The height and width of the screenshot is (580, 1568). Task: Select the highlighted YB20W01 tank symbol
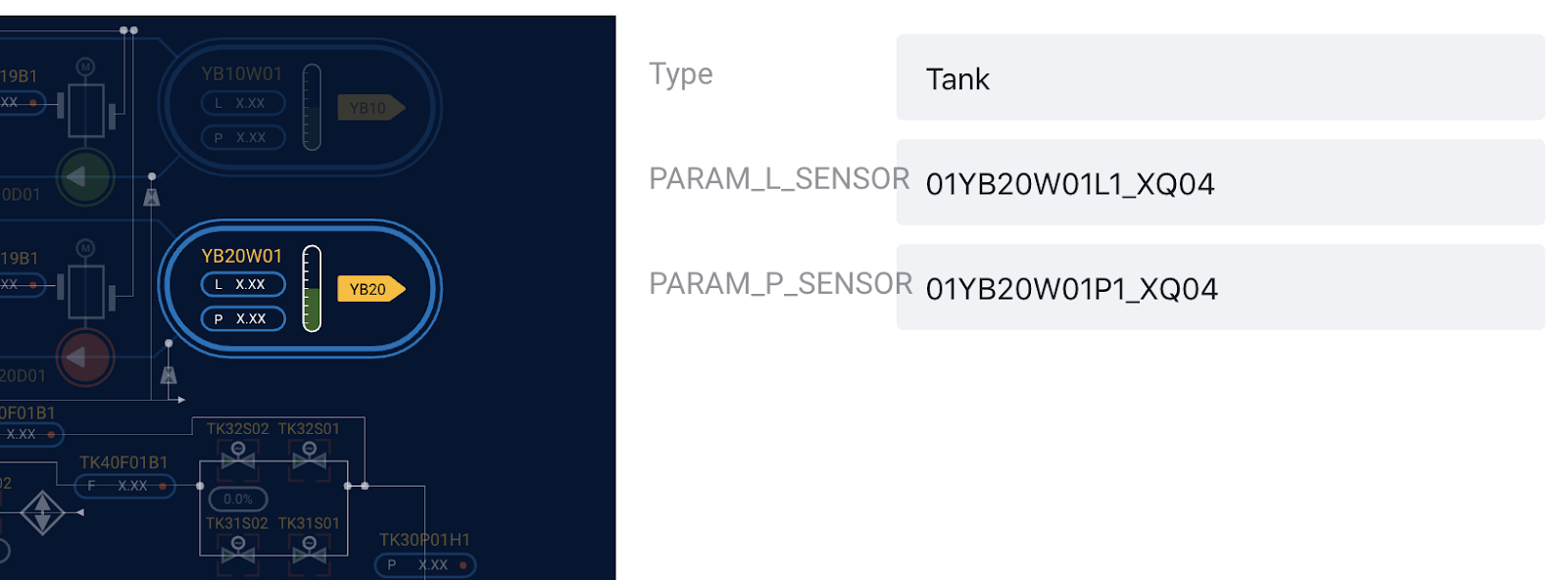tap(300, 288)
